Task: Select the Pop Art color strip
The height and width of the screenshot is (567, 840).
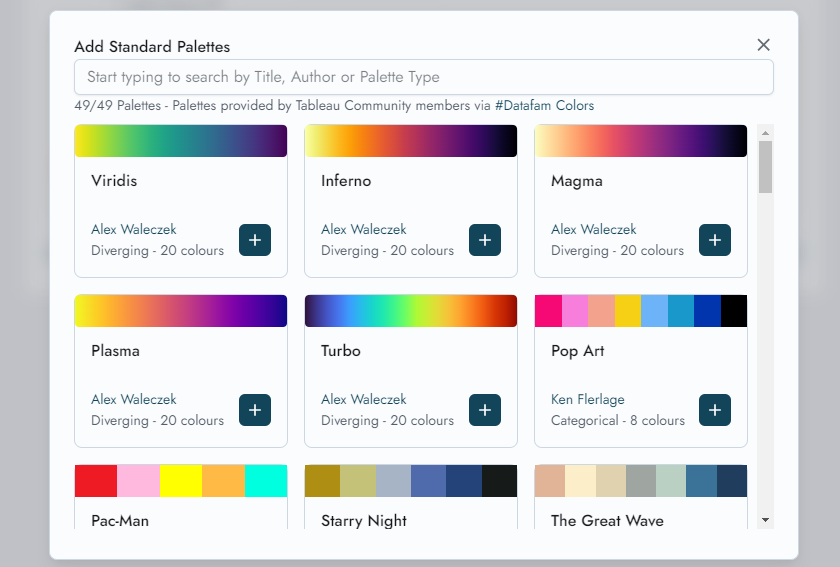Action: coord(641,311)
